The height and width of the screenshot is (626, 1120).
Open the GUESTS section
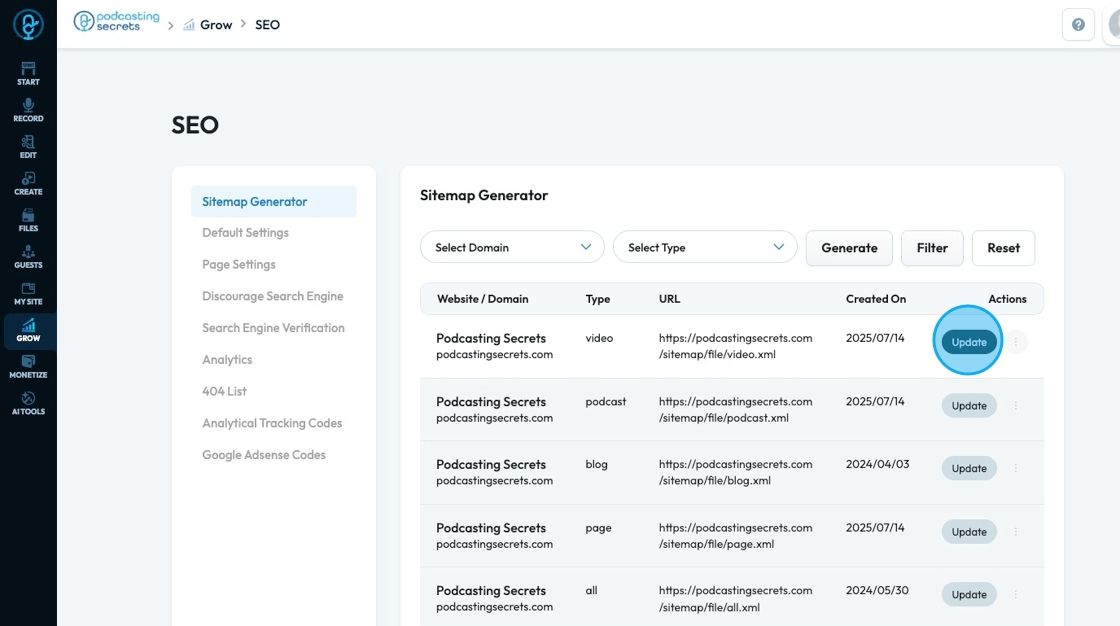pos(28,257)
